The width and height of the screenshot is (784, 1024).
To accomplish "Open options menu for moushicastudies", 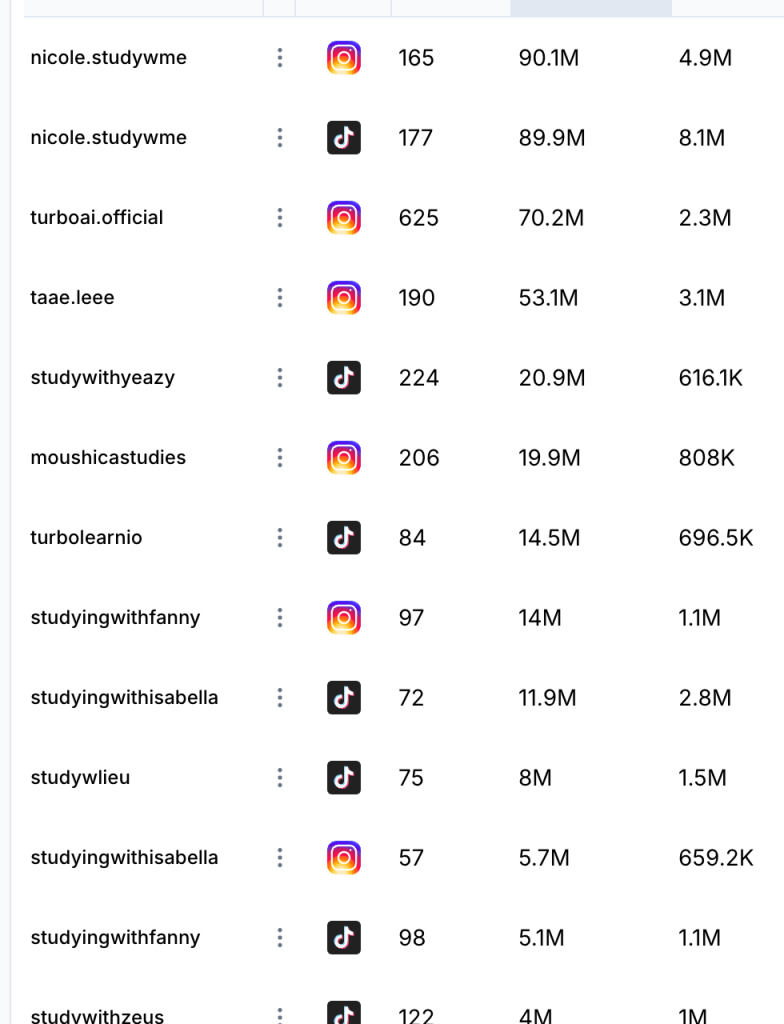I will pyautogui.click(x=280, y=458).
